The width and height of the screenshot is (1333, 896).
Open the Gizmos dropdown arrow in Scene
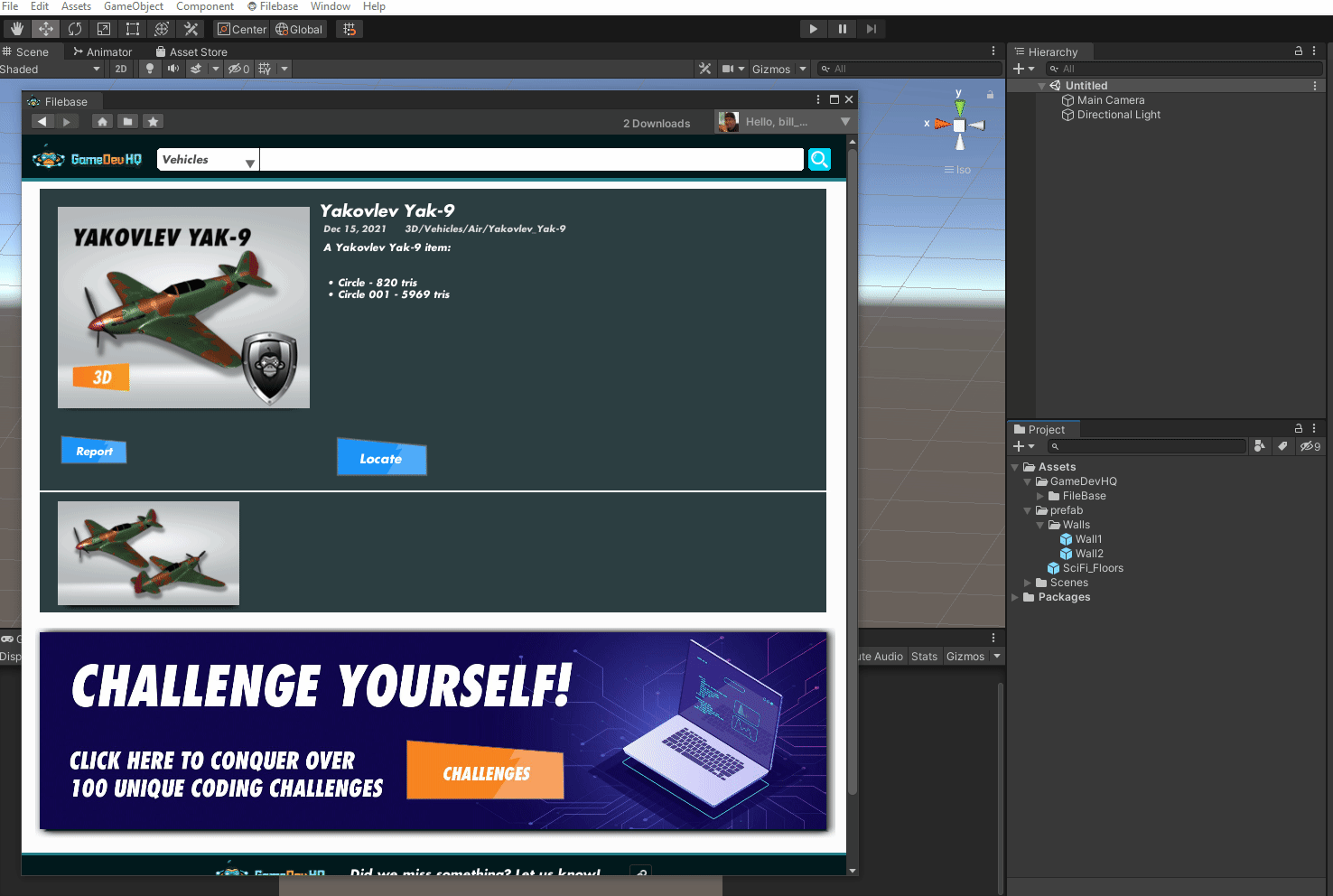click(803, 69)
